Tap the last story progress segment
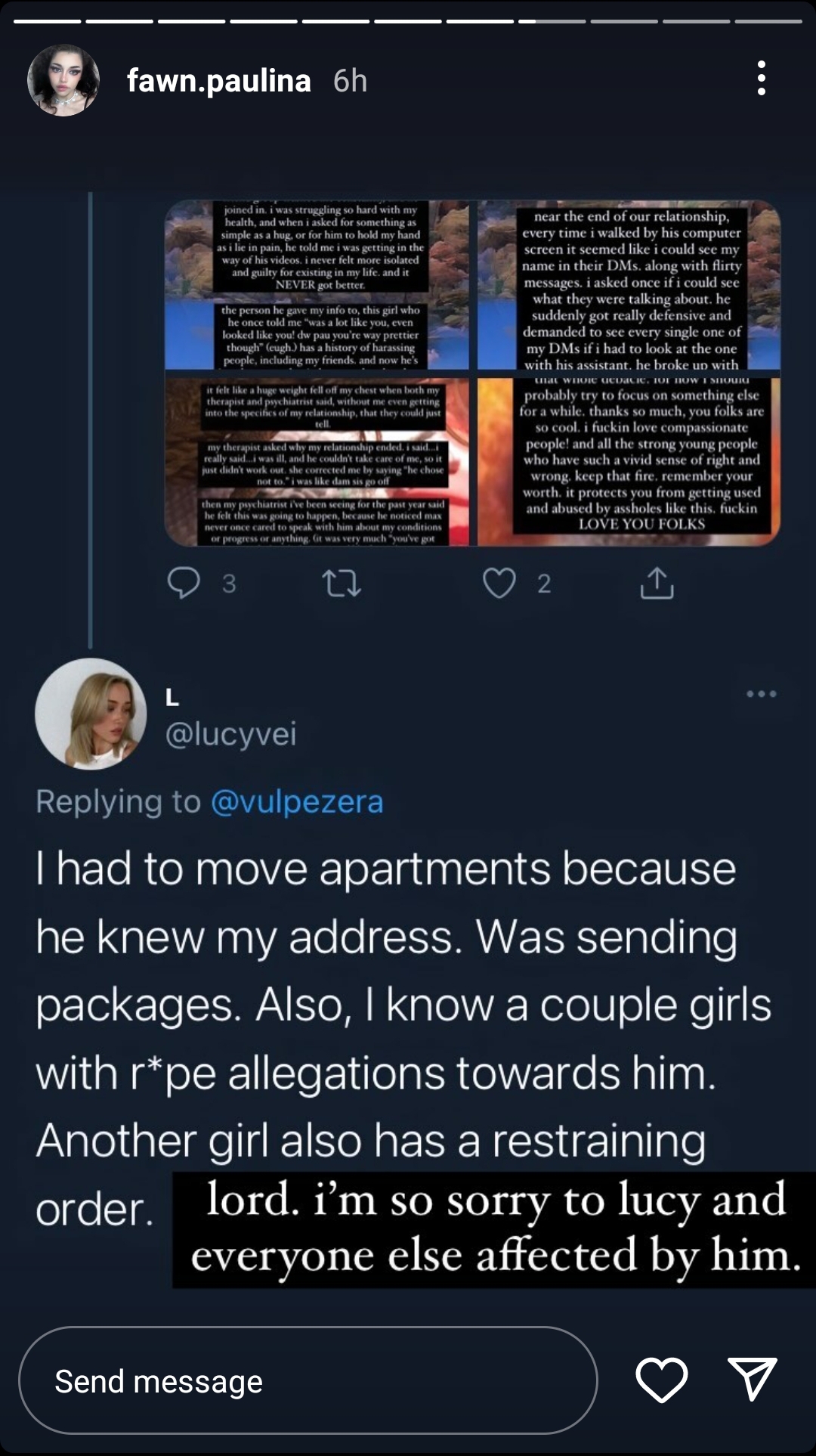 [768, 21]
